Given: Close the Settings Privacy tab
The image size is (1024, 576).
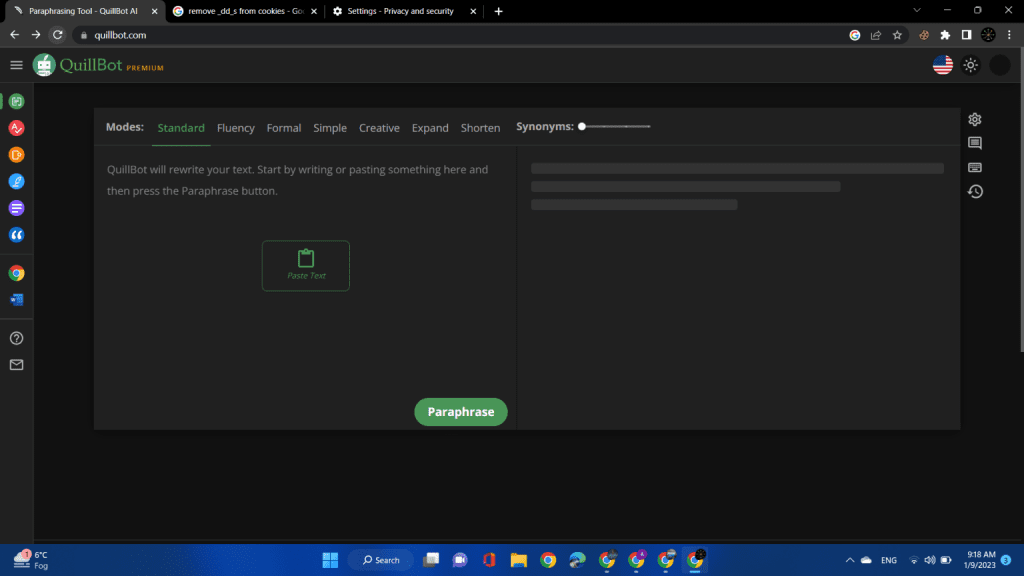Looking at the screenshot, I should [473, 11].
